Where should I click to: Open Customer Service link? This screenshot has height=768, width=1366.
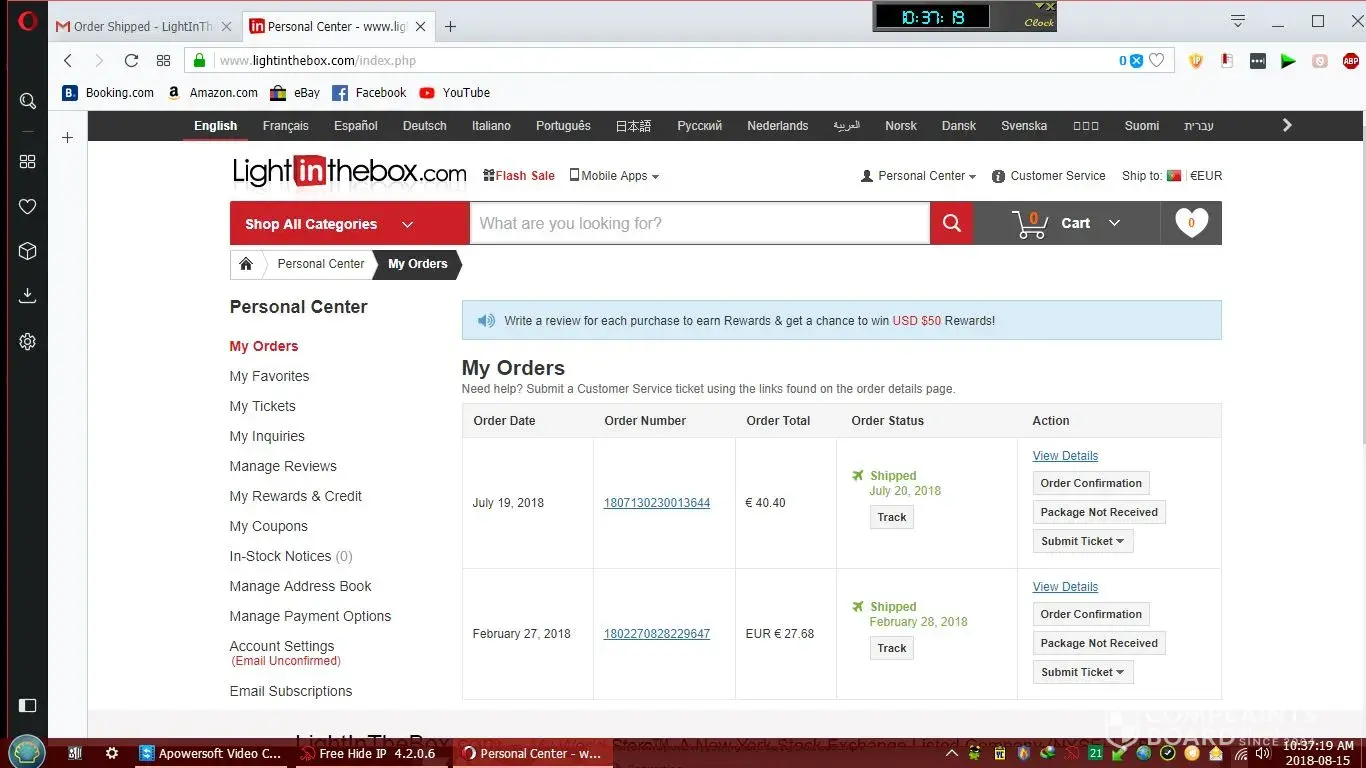tap(1049, 176)
